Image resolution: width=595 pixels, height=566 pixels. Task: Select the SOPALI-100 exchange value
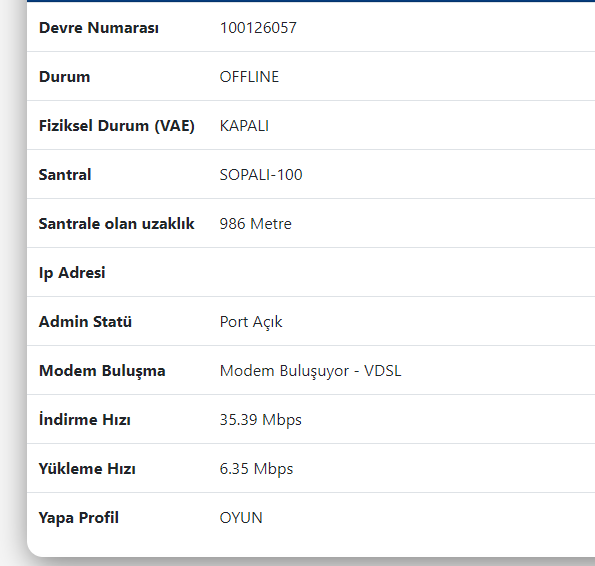(x=261, y=175)
